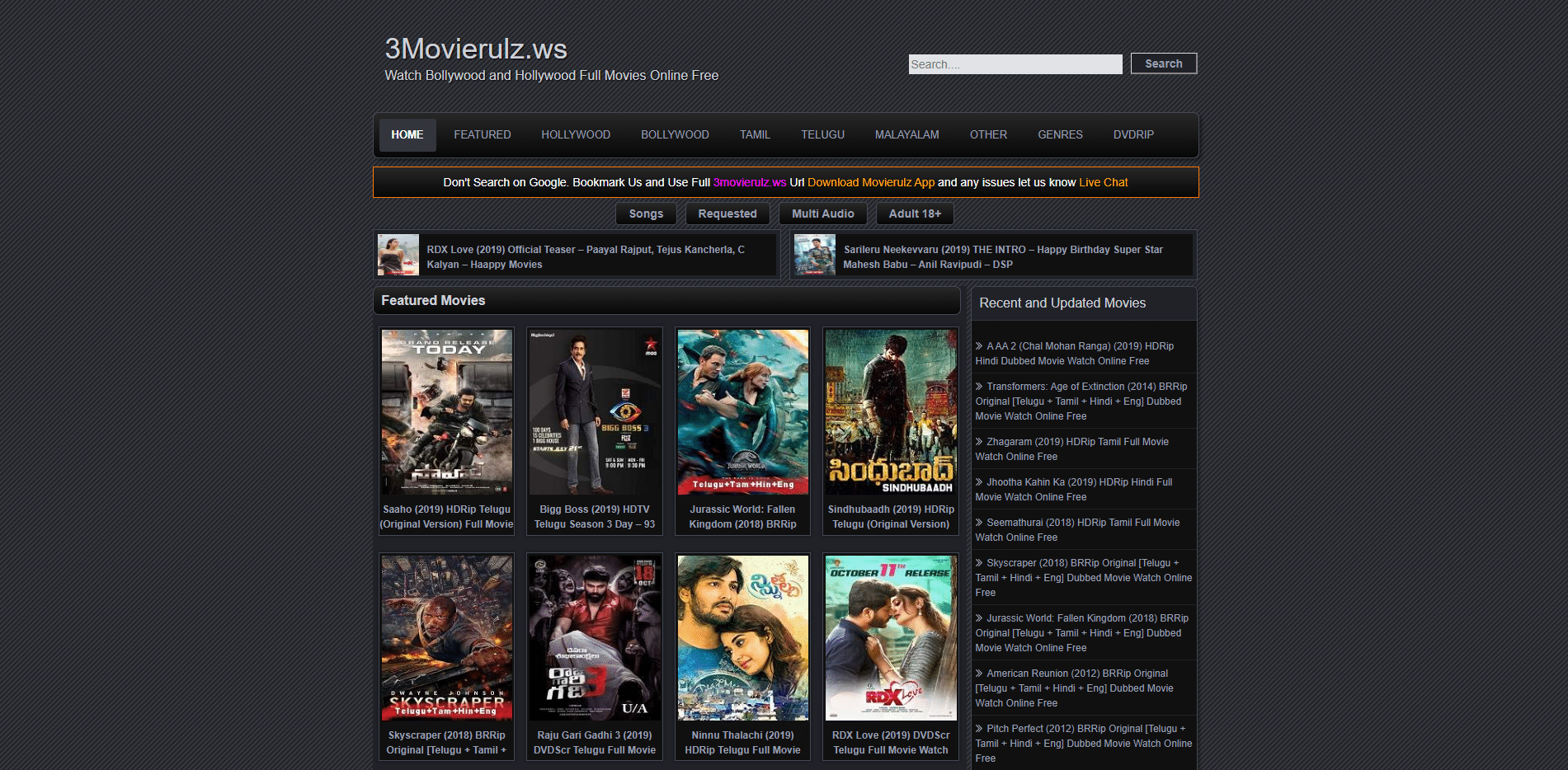Open Jurassic World: Fallen Kingdom featured title
The height and width of the screenshot is (770, 1568).
click(x=743, y=517)
